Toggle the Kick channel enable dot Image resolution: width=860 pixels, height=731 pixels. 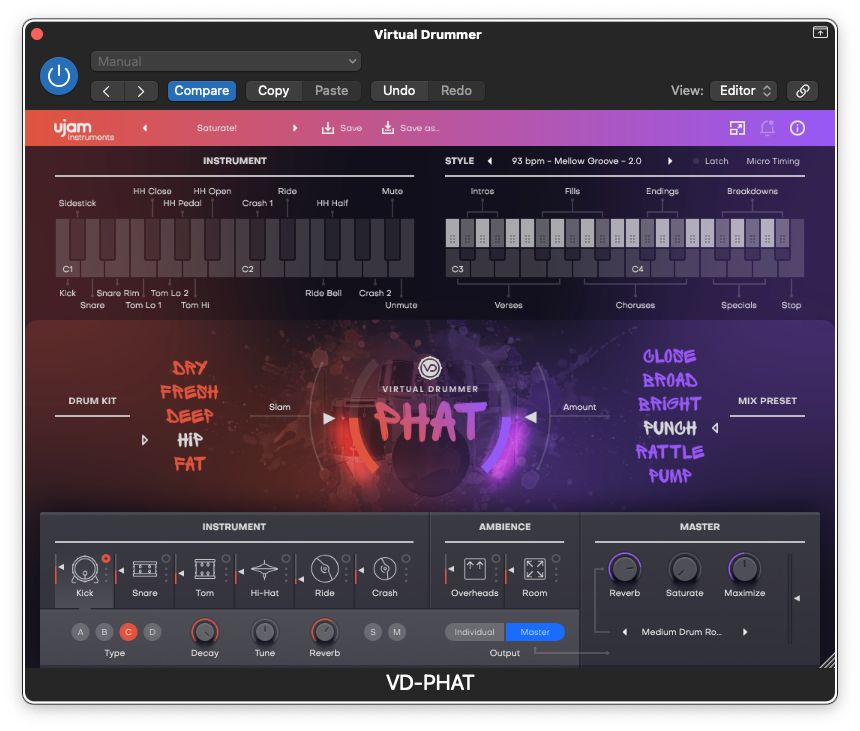[x=106, y=558]
